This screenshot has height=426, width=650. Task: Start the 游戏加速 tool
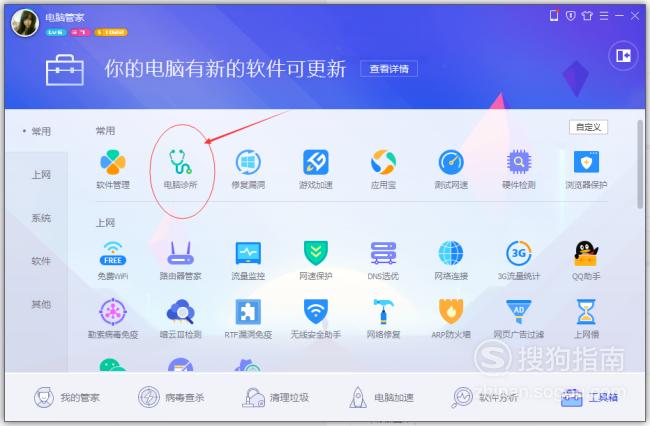pyautogui.click(x=315, y=169)
